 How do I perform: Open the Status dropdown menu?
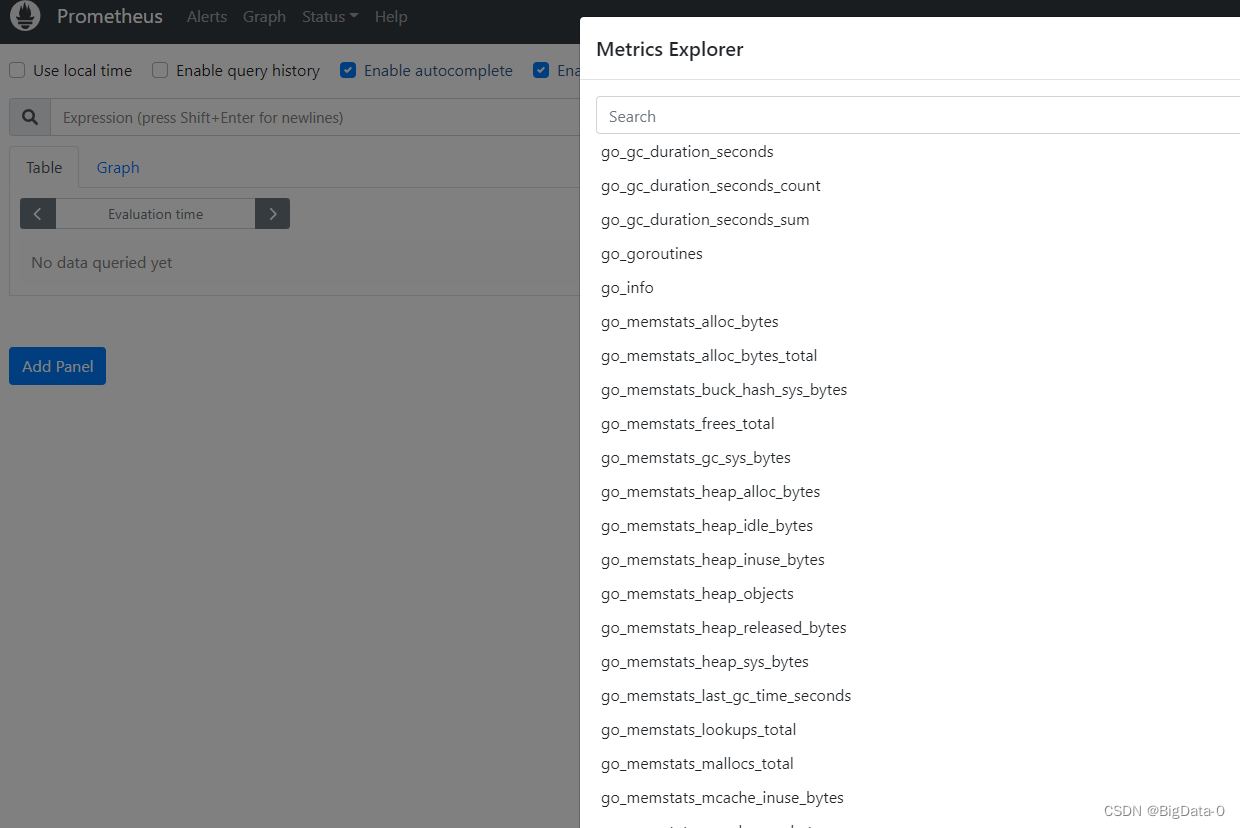coord(330,17)
